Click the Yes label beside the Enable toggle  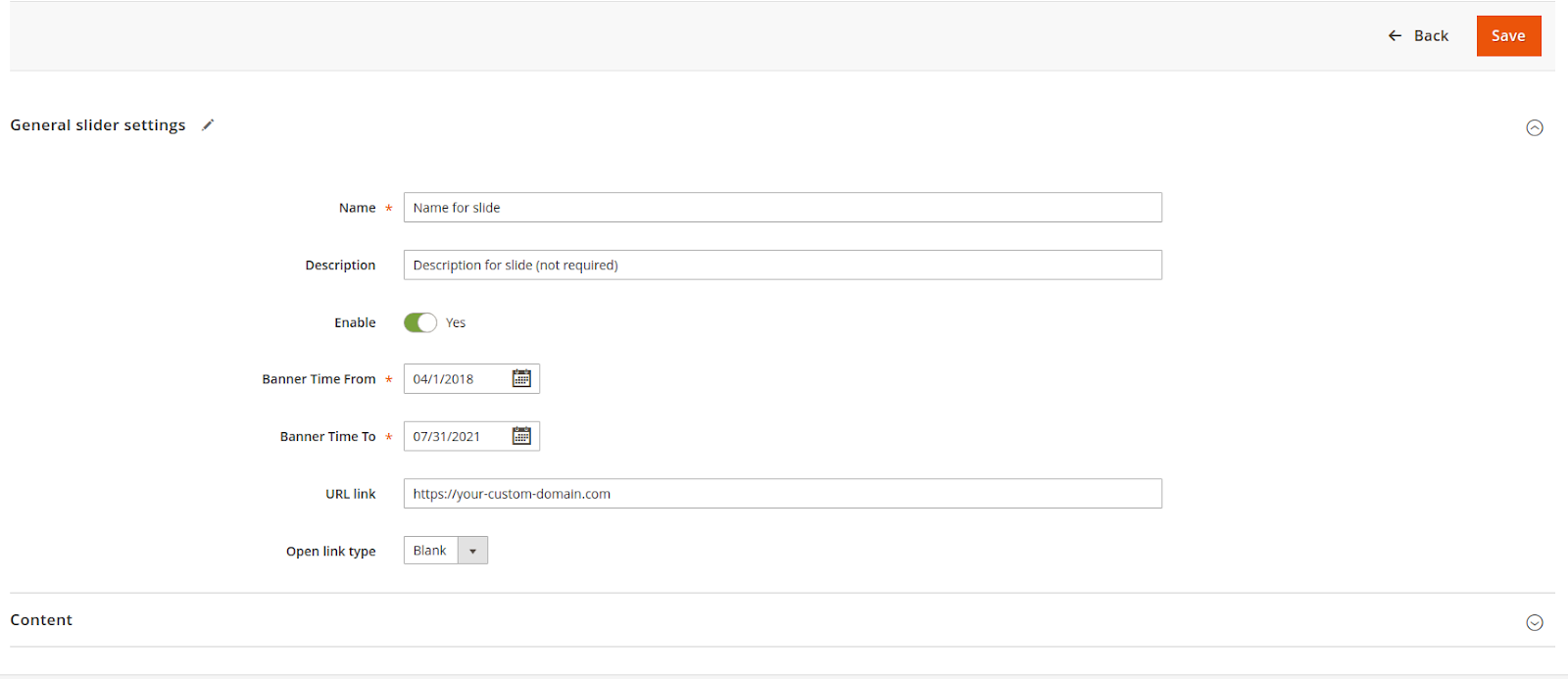456,322
